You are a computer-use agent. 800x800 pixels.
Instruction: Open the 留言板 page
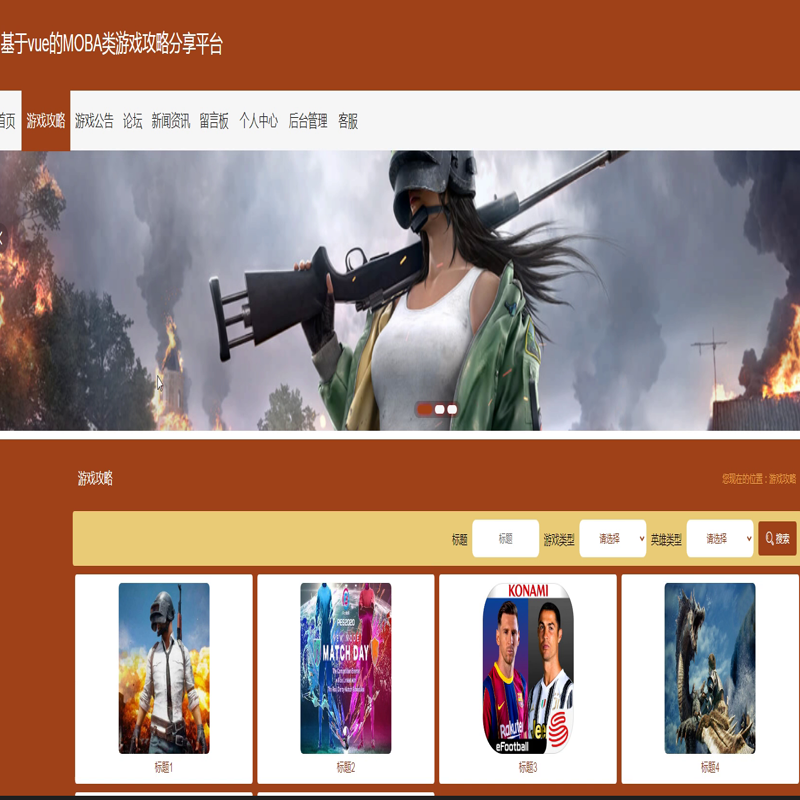214,121
